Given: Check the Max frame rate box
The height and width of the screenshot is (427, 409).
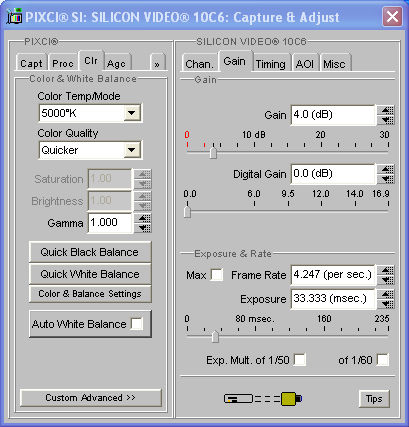Looking at the screenshot, I should [x=217, y=275].
